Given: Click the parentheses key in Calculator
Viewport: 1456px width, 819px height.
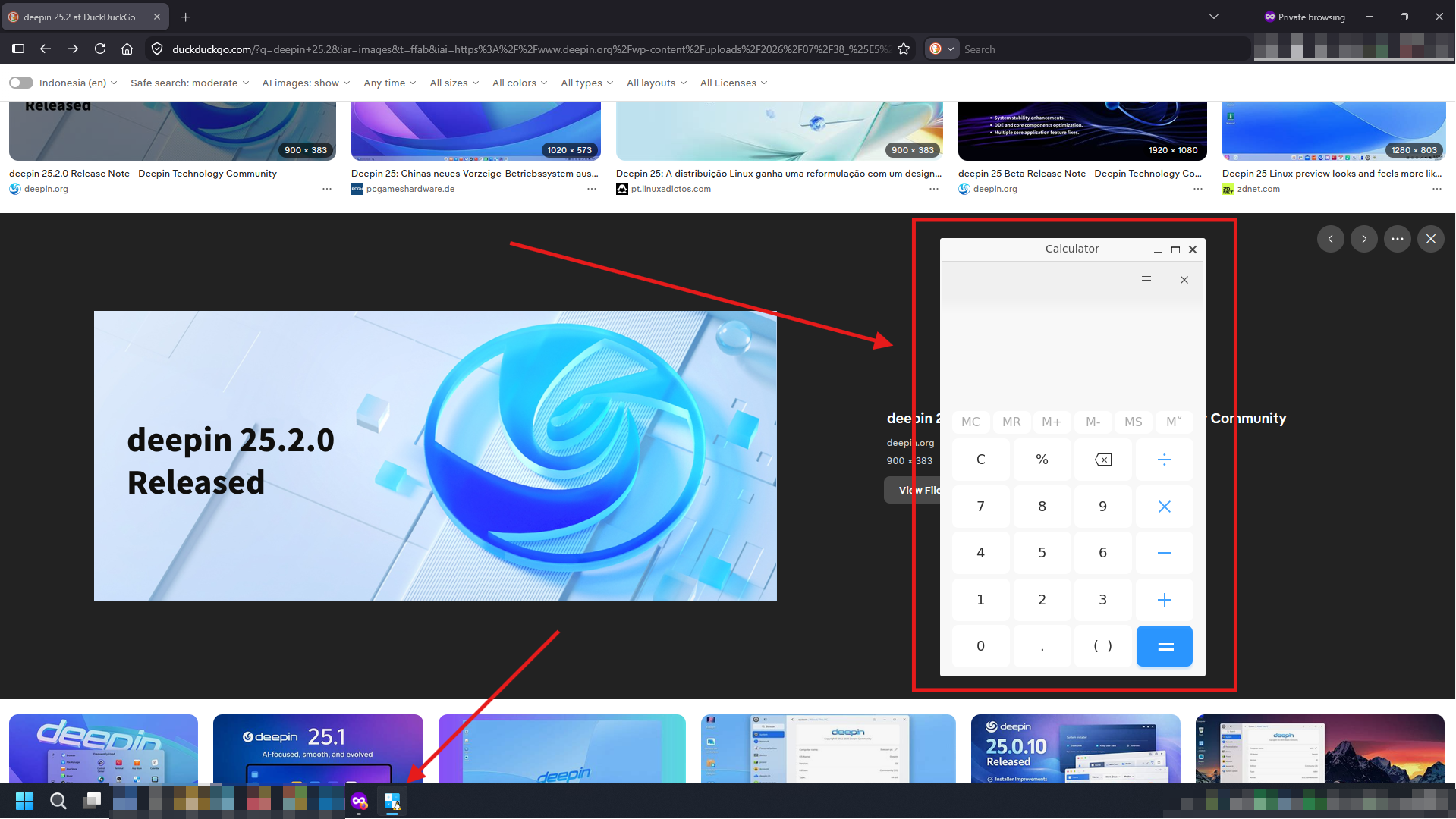Looking at the screenshot, I should (x=1103, y=646).
